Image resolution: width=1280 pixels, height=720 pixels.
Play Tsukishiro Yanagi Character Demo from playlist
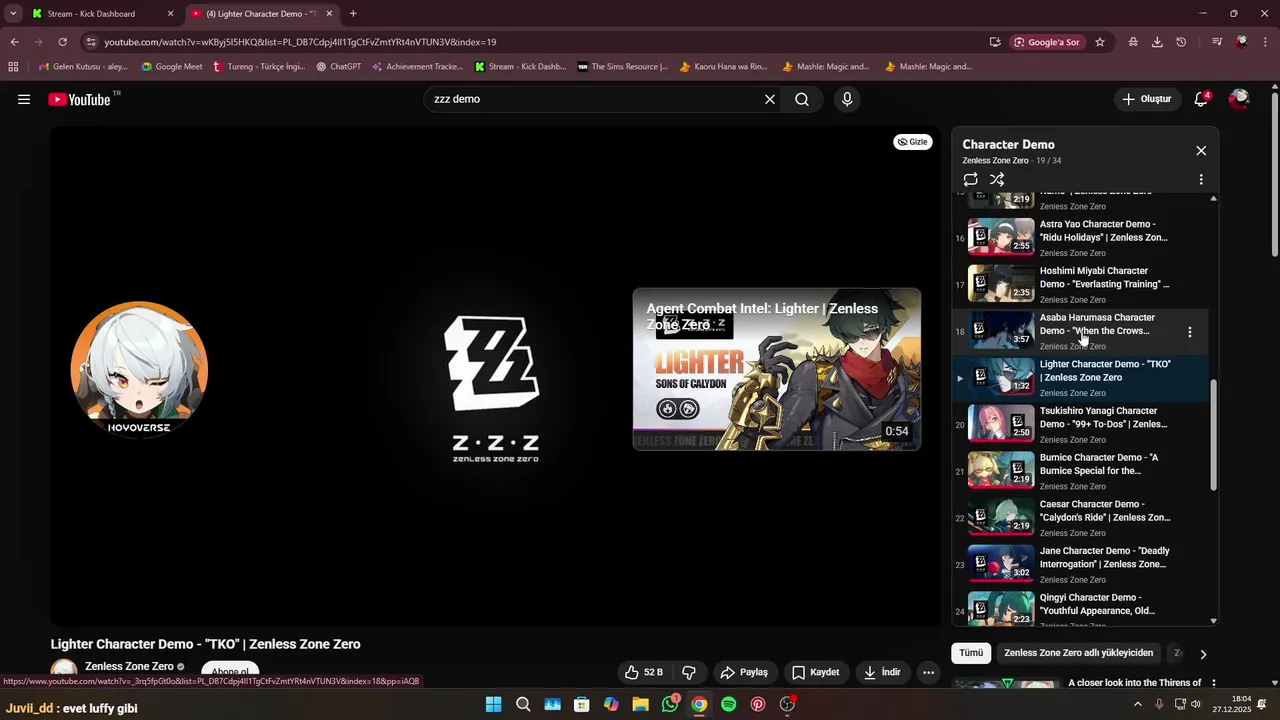click(1080, 425)
